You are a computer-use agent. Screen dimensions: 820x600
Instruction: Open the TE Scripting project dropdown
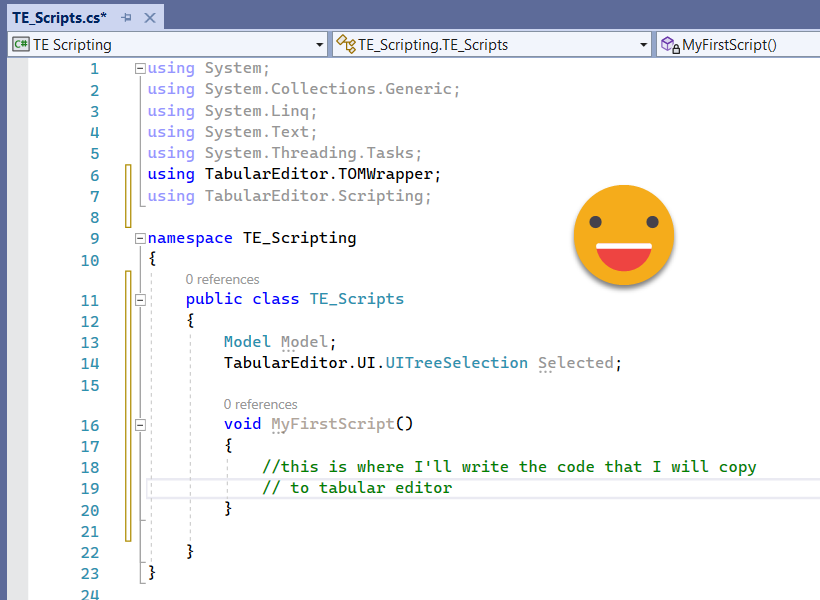pyautogui.click(x=320, y=45)
